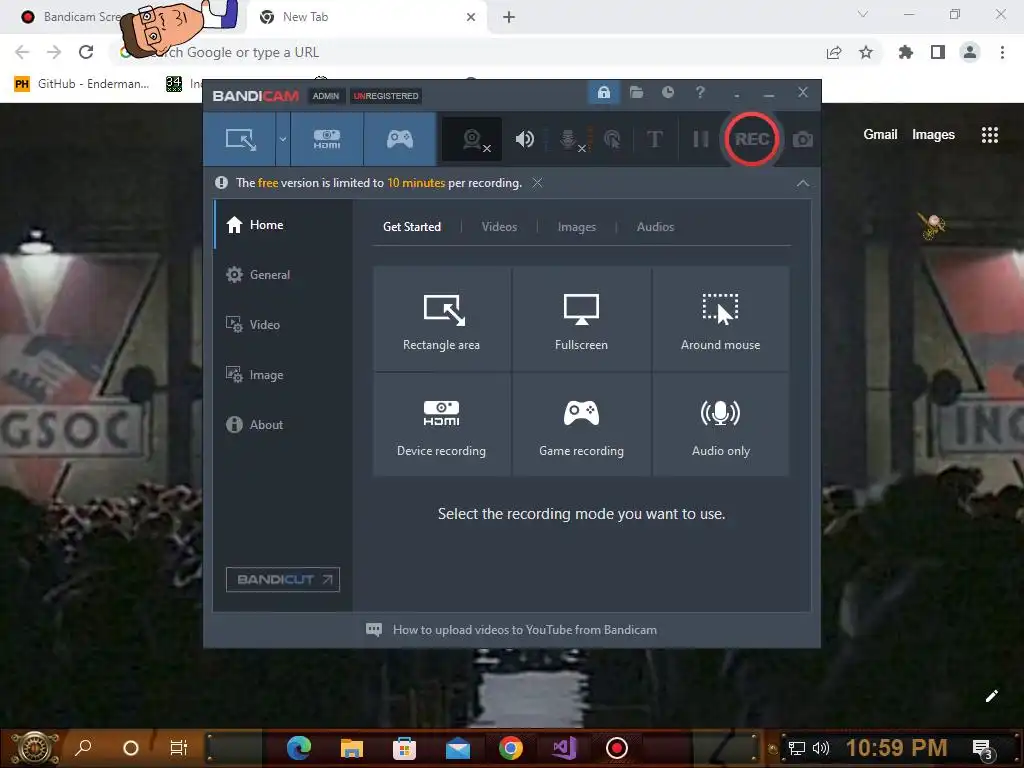Image resolution: width=1024 pixels, height=768 pixels.
Task: Choose game recording mode in toolbar
Action: tap(400, 139)
